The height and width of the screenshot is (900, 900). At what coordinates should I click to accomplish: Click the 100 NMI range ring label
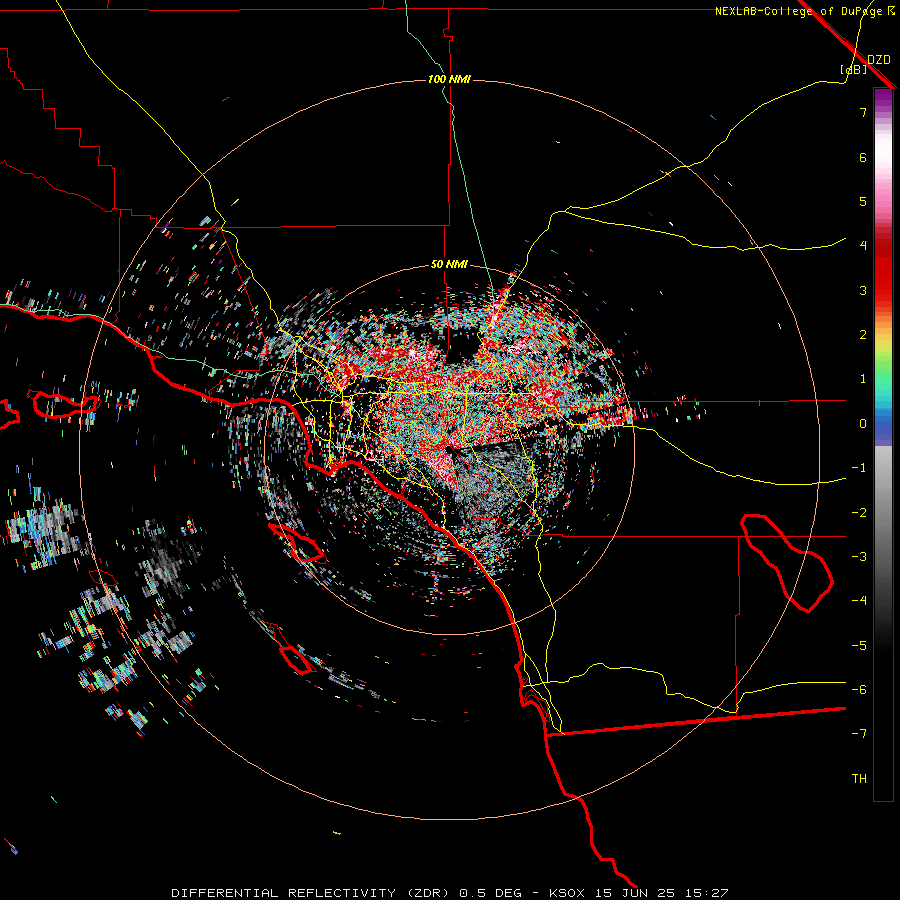[449, 79]
